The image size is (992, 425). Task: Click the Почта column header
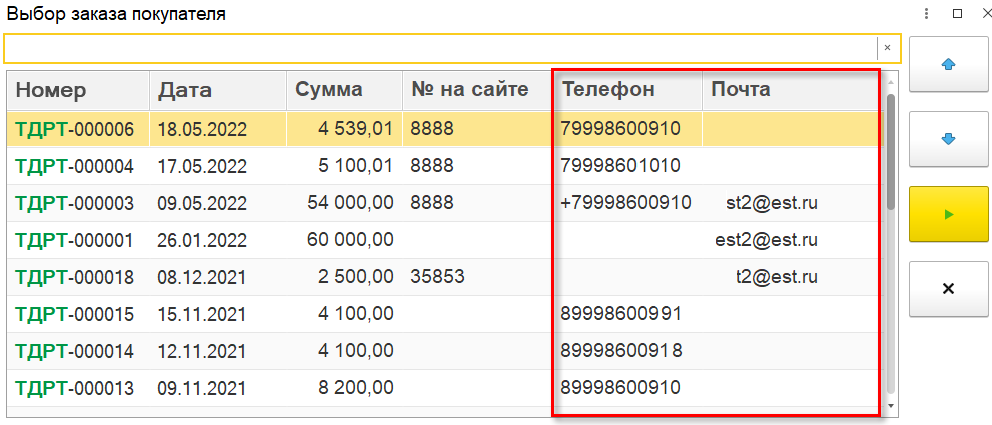pos(741,90)
